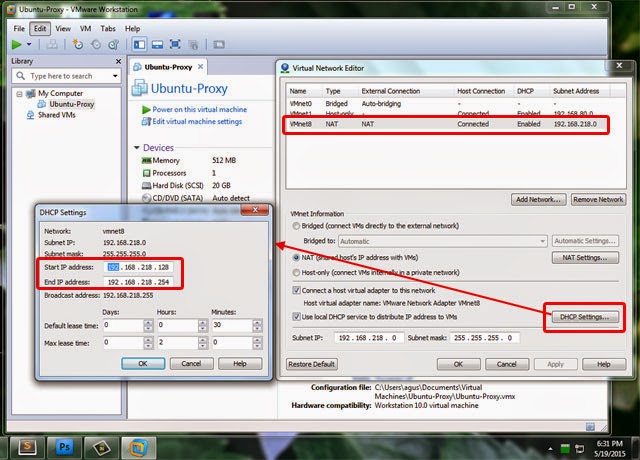
Task: Switch to the Ubuntu-Proxy tab
Action: click(168, 67)
